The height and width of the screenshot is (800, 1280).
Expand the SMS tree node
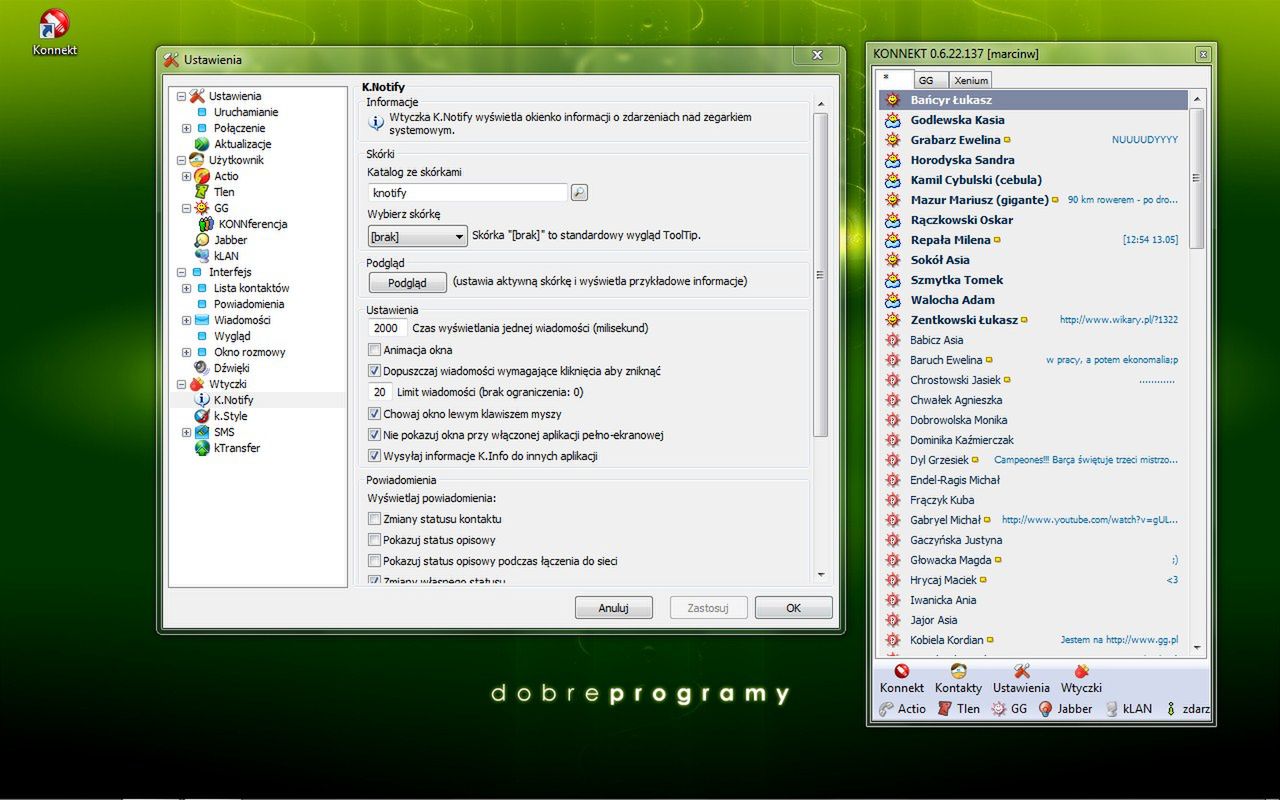point(186,432)
